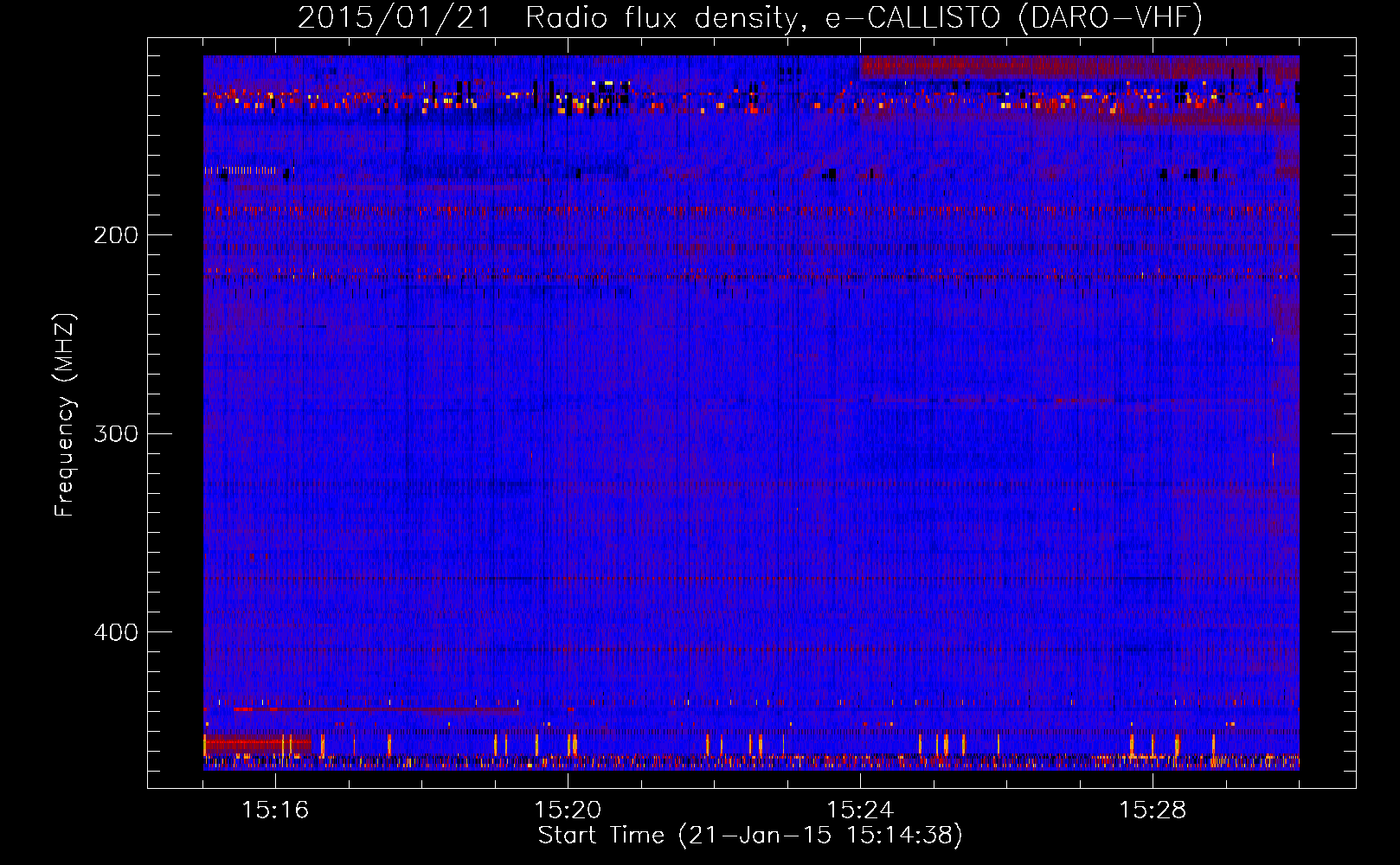The image size is (1400, 865).
Task: Click the 2015/01/21 date in the title
Action: pyautogui.click(x=394, y=18)
